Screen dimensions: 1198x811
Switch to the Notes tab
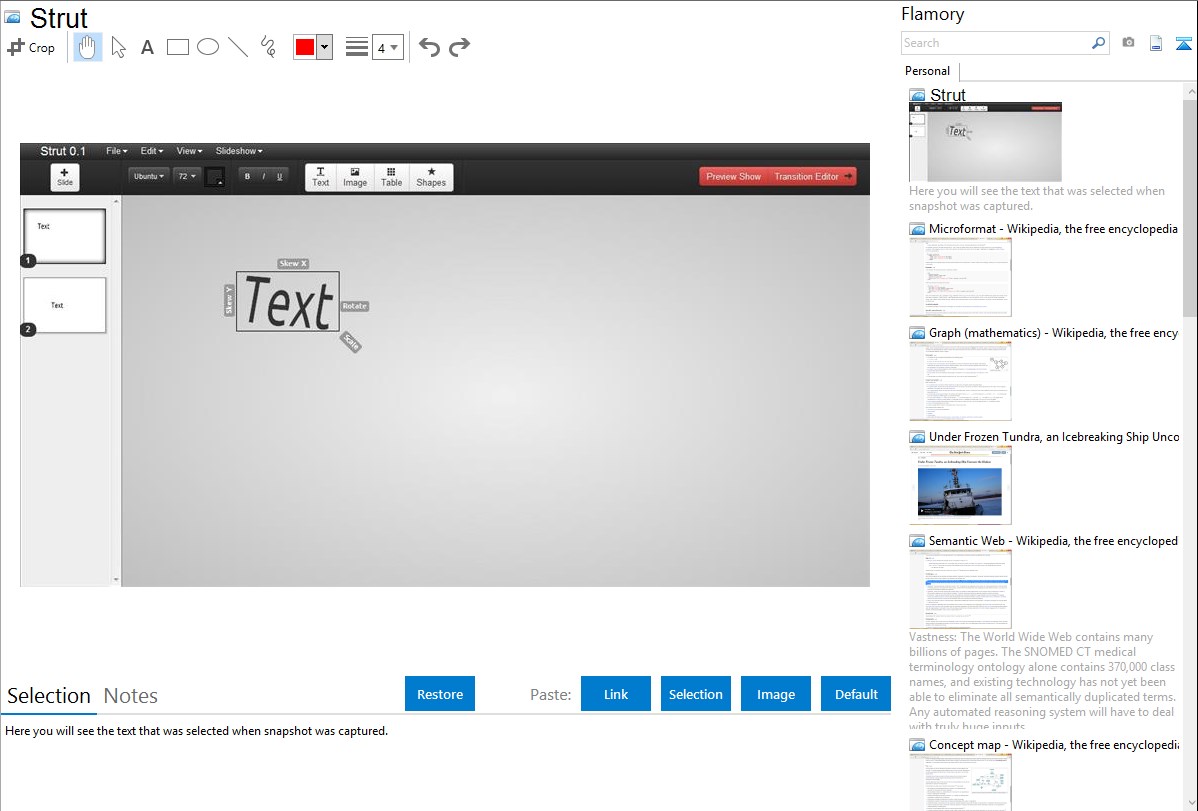tap(131, 696)
